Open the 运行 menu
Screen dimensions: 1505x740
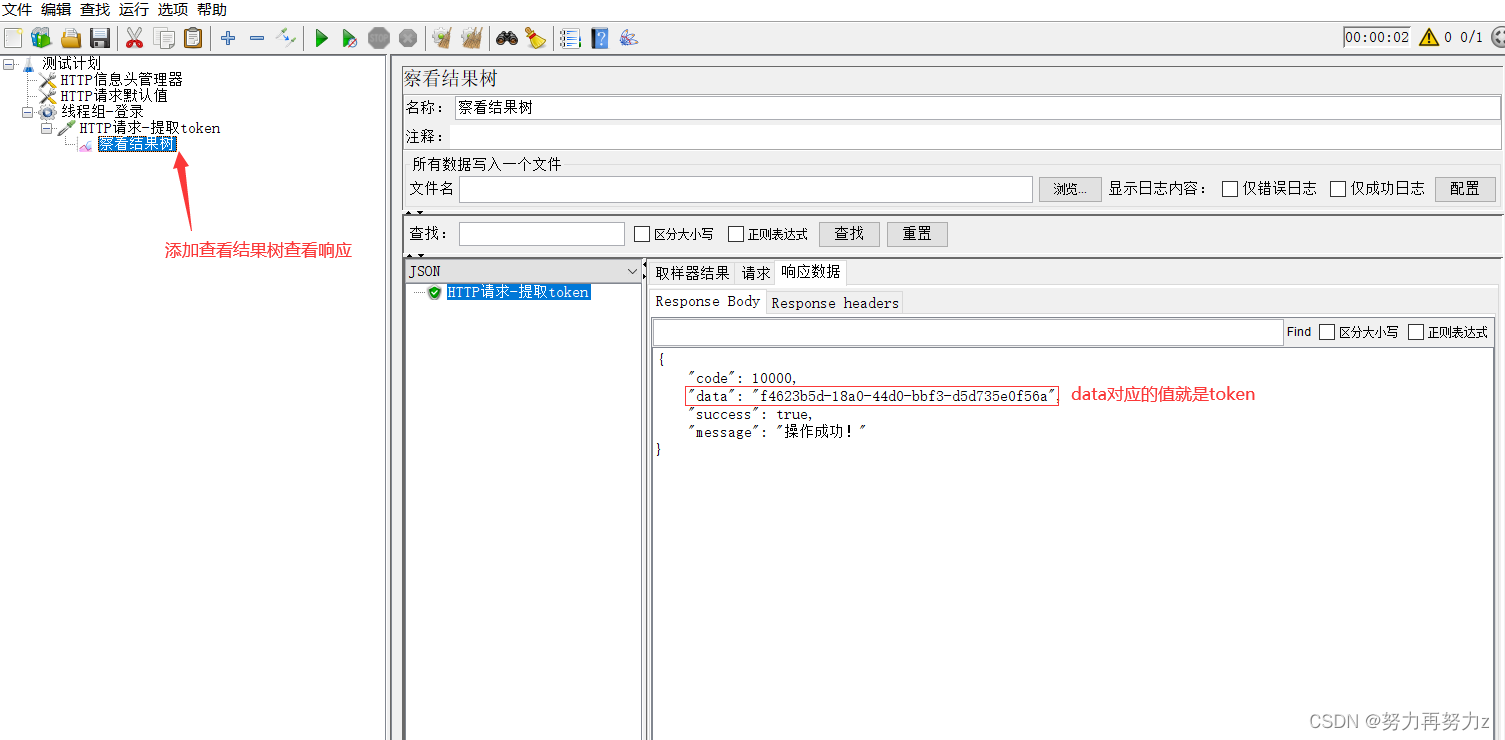(x=133, y=9)
